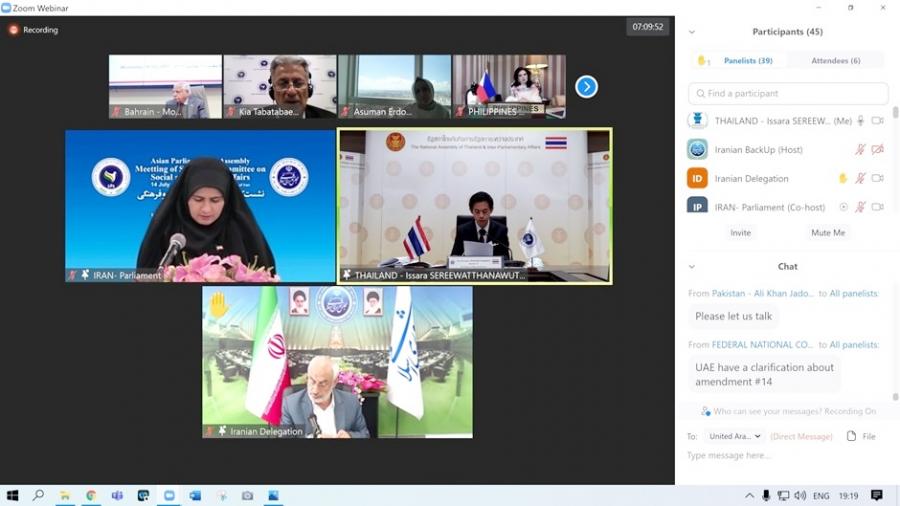900x506 pixels.
Task: Click the File attachment icon in chat
Action: [852, 436]
